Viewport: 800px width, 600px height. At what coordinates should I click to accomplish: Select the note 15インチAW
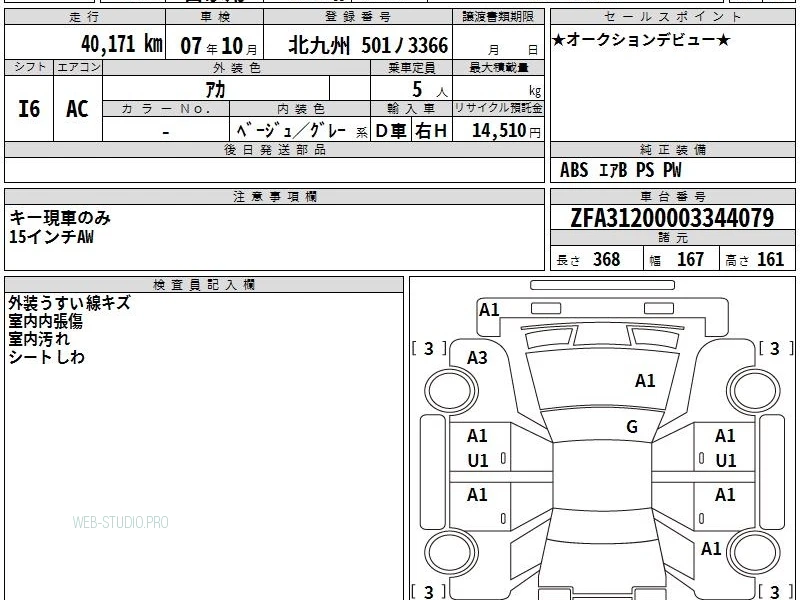[51, 237]
